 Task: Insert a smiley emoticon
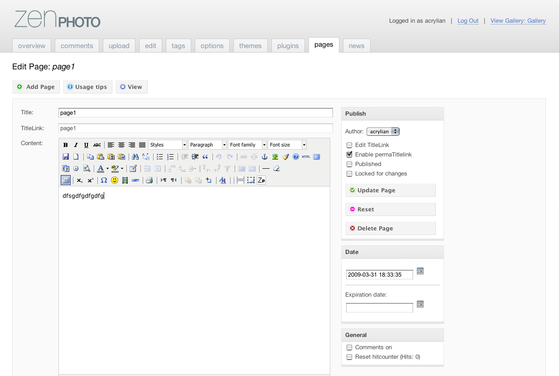click(x=114, y=180)
